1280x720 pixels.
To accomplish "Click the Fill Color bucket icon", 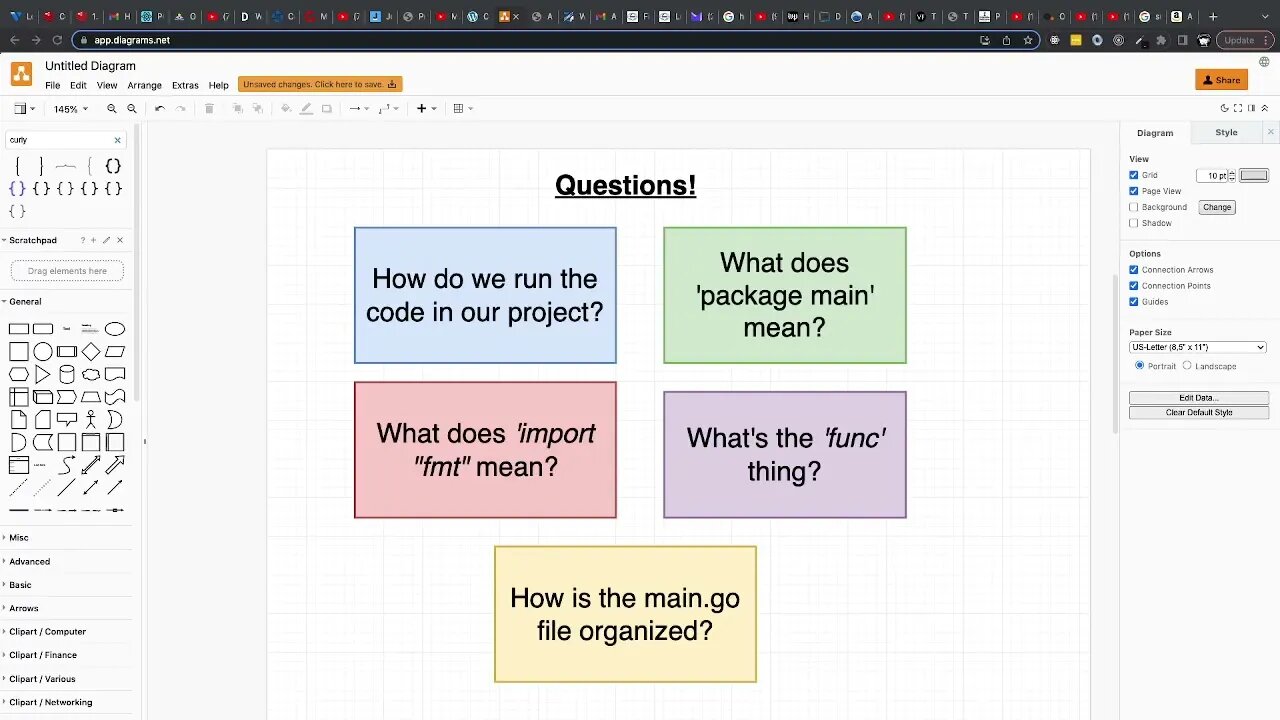I will click(286, 109).
